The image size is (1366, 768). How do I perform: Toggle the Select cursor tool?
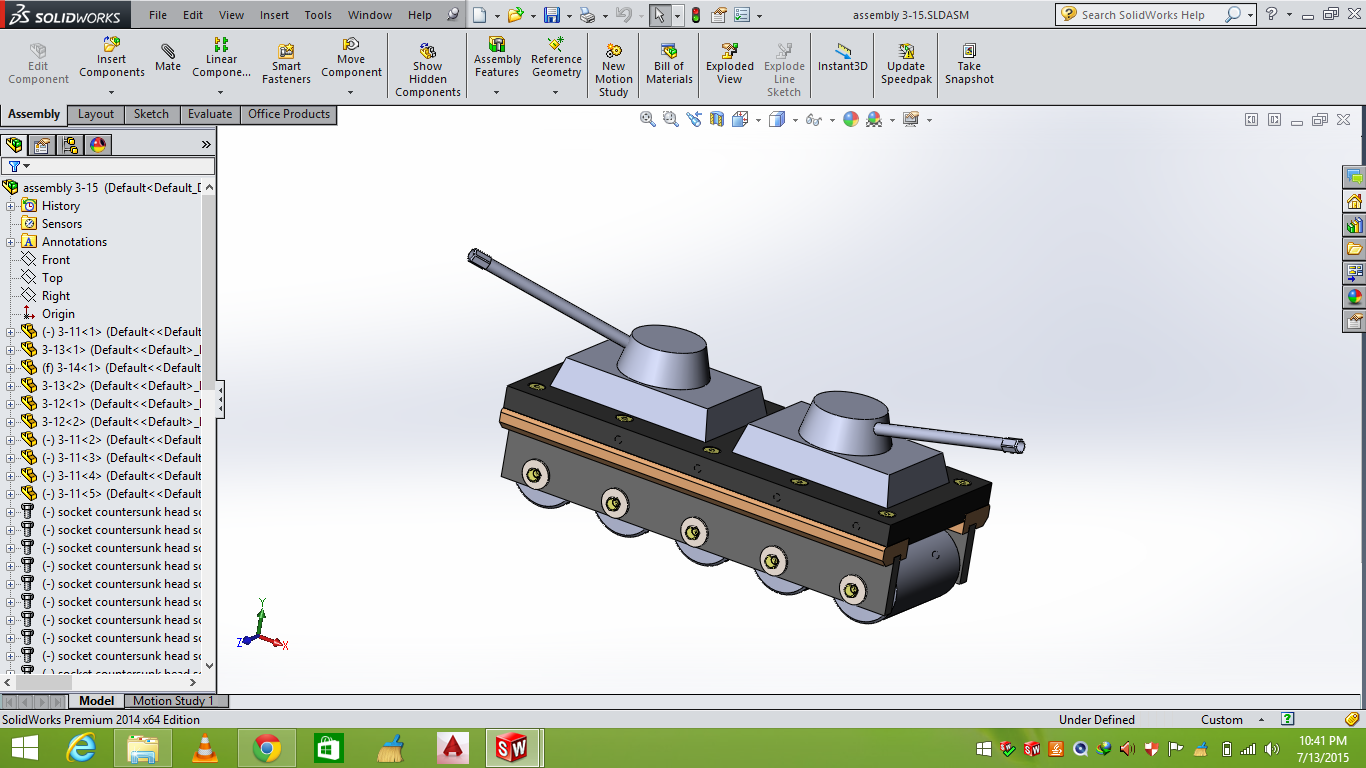tap(659, 15)
